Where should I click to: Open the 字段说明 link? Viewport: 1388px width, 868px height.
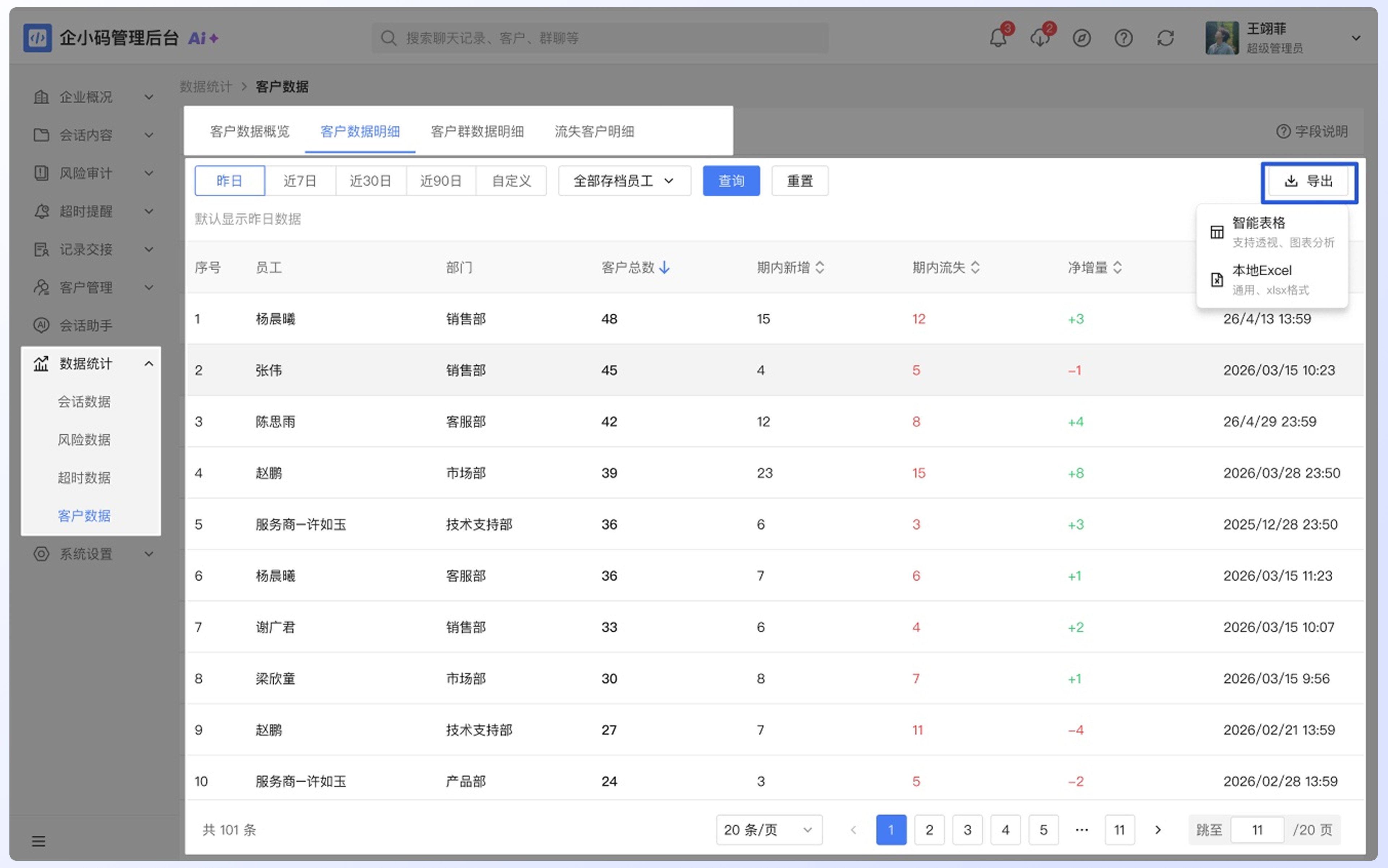[x=1312, y=132]
